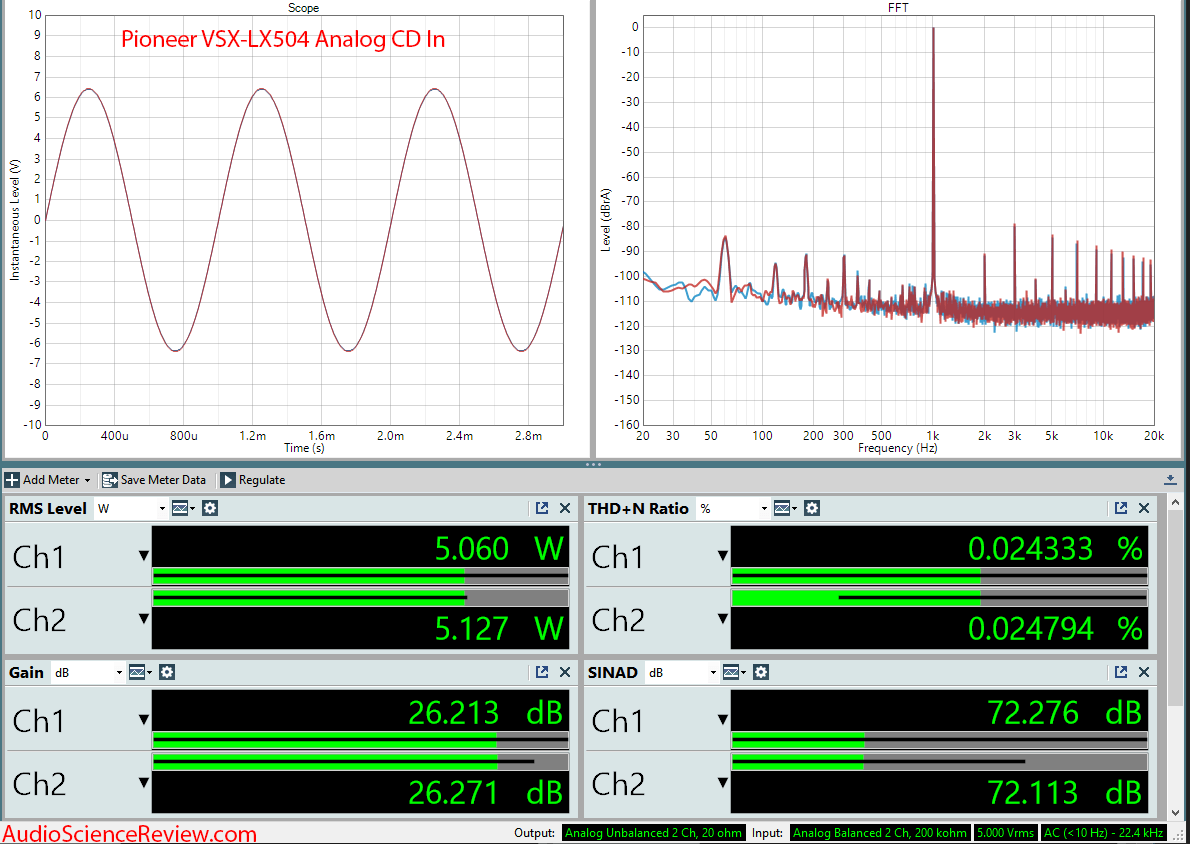Click the download arrow icon beside the meter toolbar
The width and height of the screenshot is (1190, 844).
(1170, 480)
